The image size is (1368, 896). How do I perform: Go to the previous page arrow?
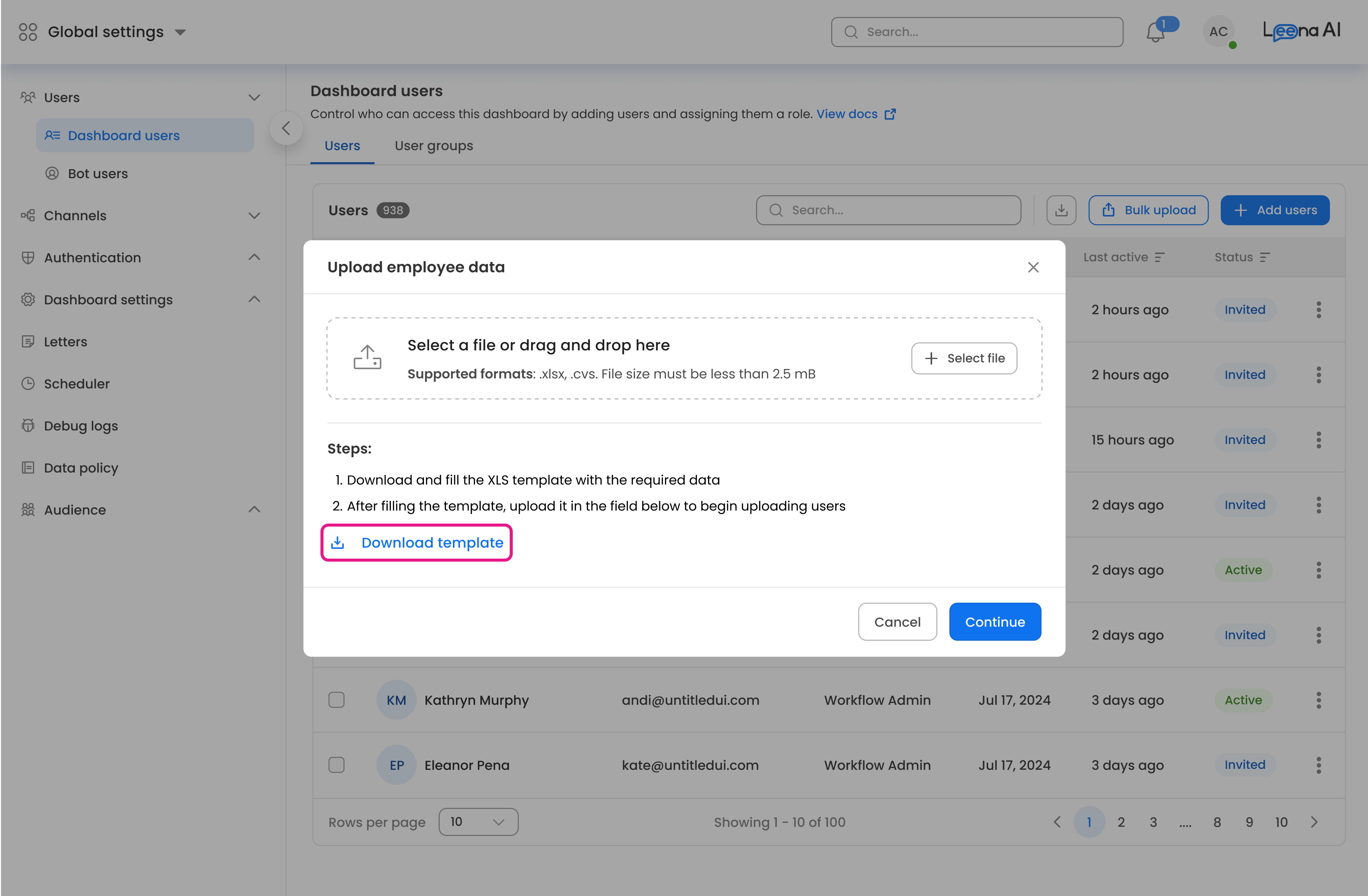[1057, 822]
